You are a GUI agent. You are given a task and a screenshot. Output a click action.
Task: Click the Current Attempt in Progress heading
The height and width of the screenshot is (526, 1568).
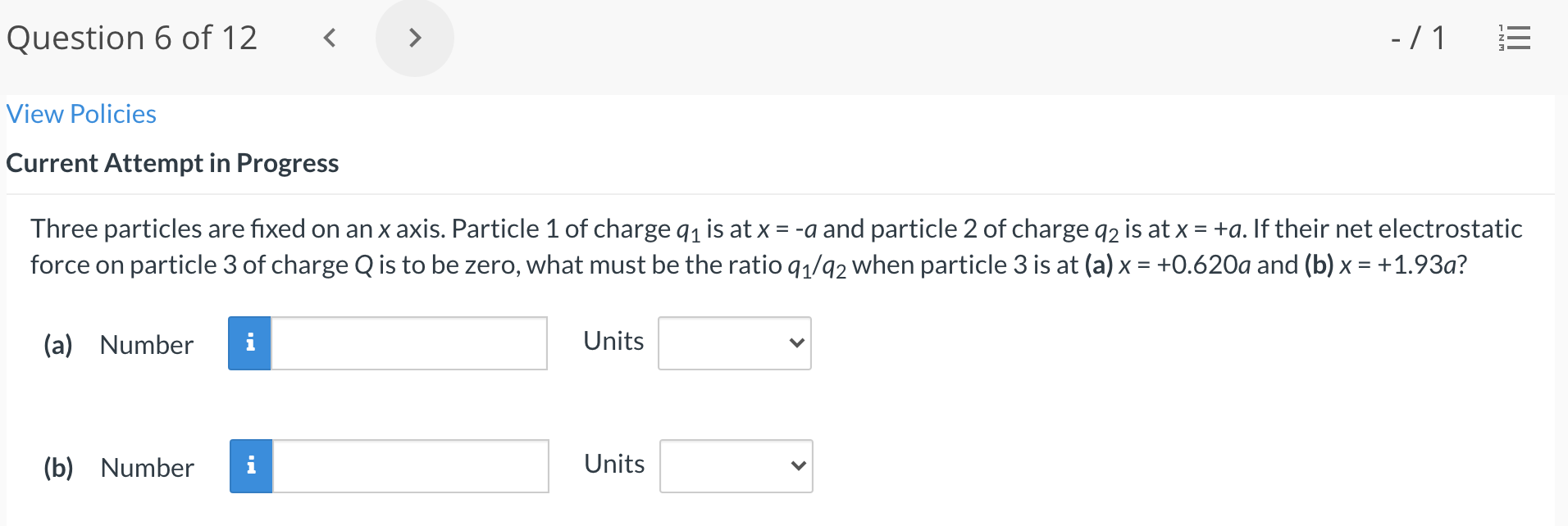click(x=171, y=163)
